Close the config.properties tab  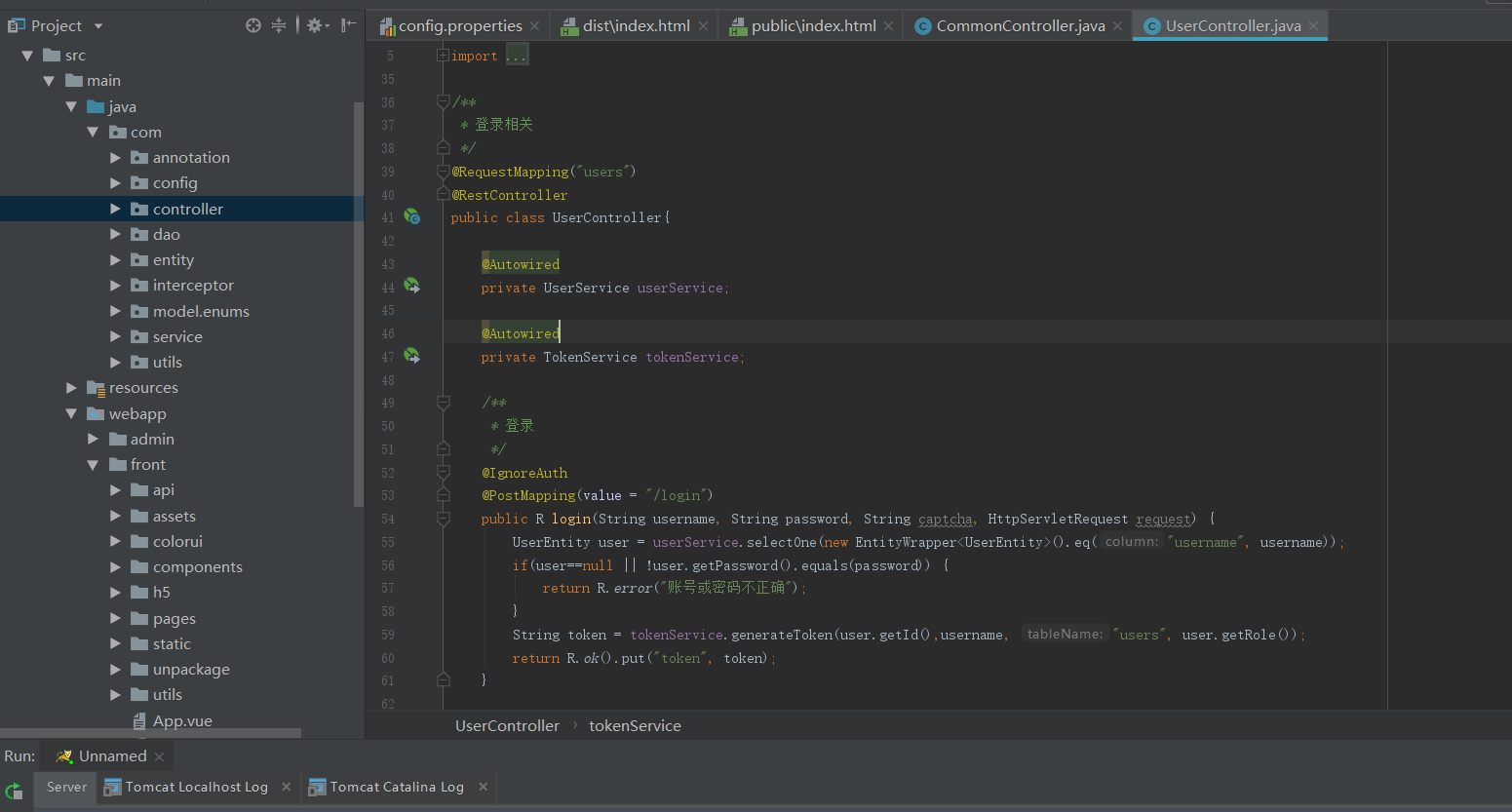535,26
